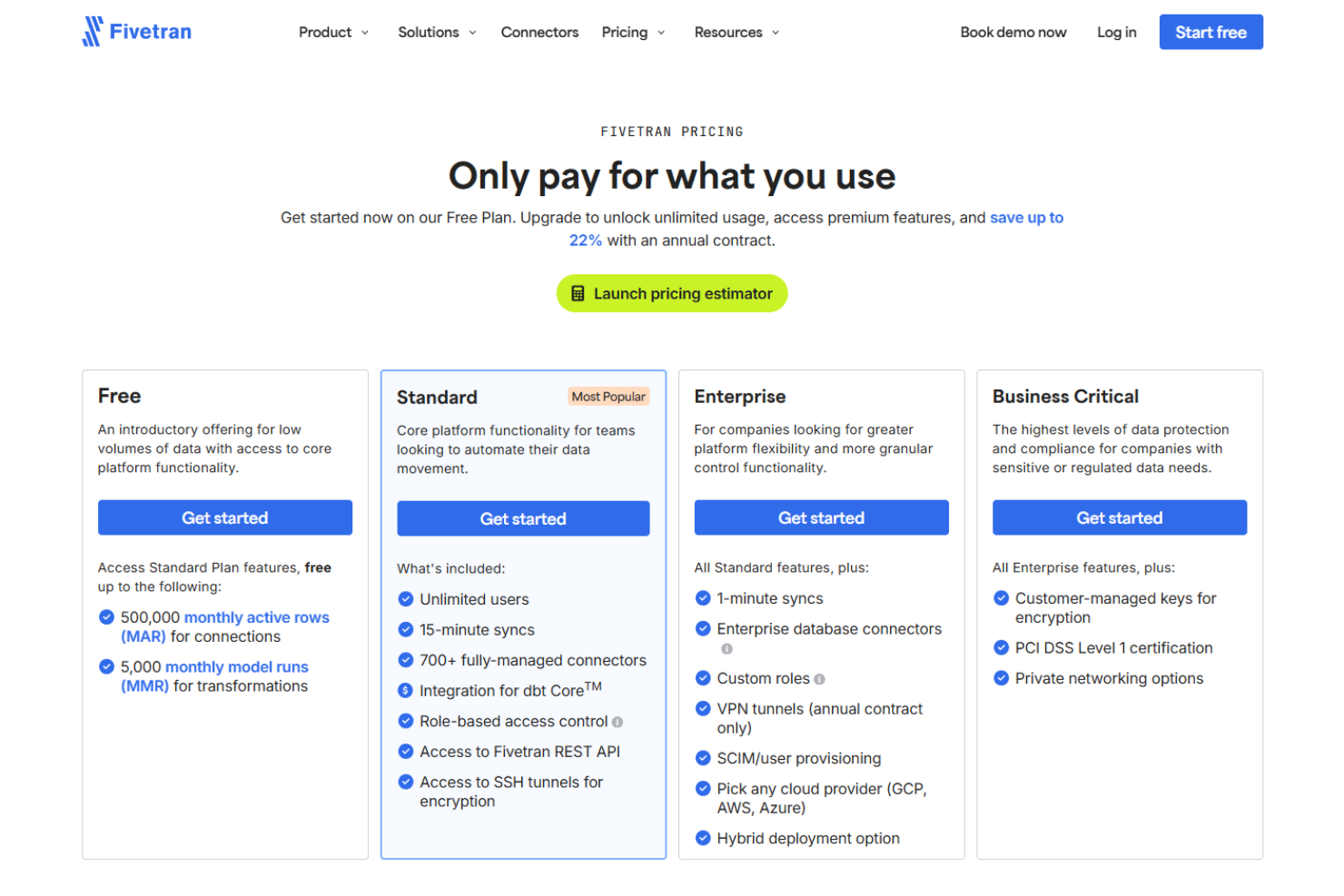Go to Connectors page

539,33
